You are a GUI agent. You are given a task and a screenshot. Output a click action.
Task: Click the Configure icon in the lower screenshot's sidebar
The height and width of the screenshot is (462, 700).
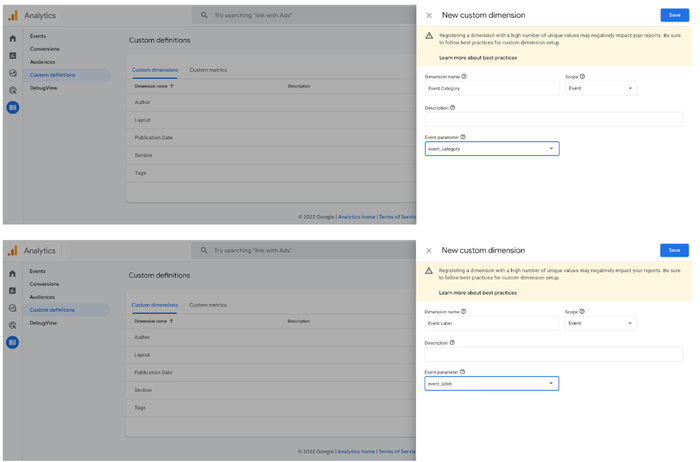[13, 342]
